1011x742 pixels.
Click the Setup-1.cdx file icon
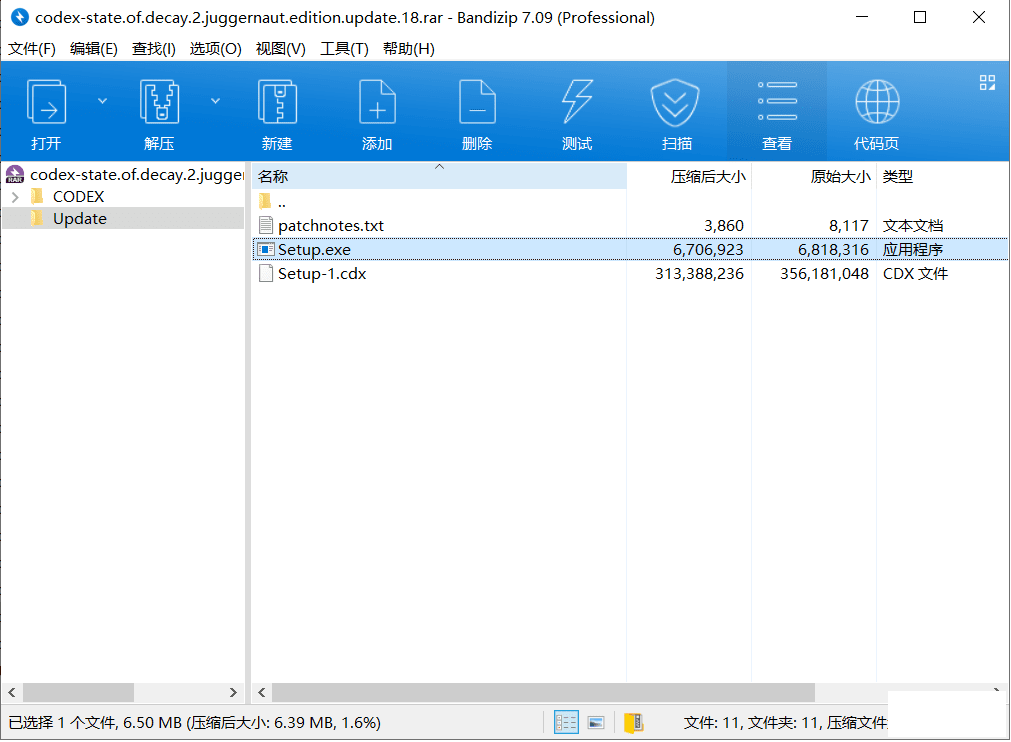click(x=266, y=273)
